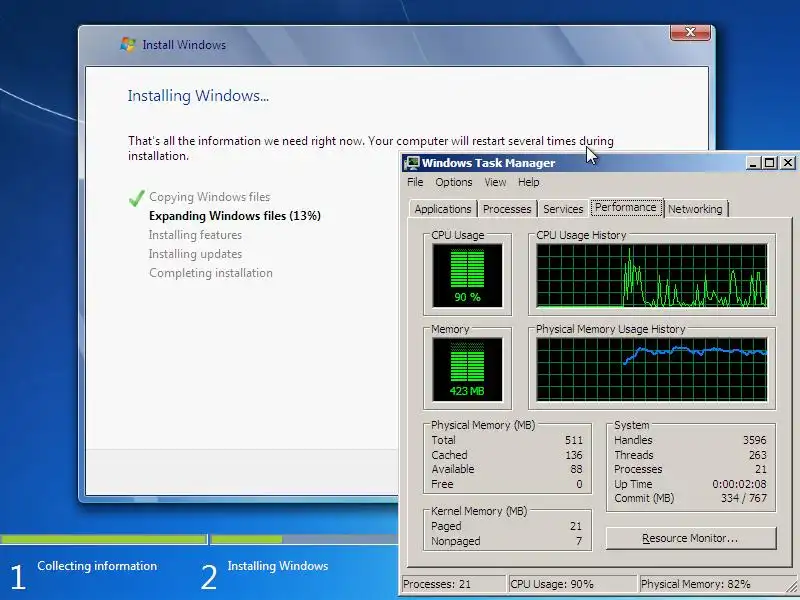Open the File menu in Task Manager

coord(415,182)
